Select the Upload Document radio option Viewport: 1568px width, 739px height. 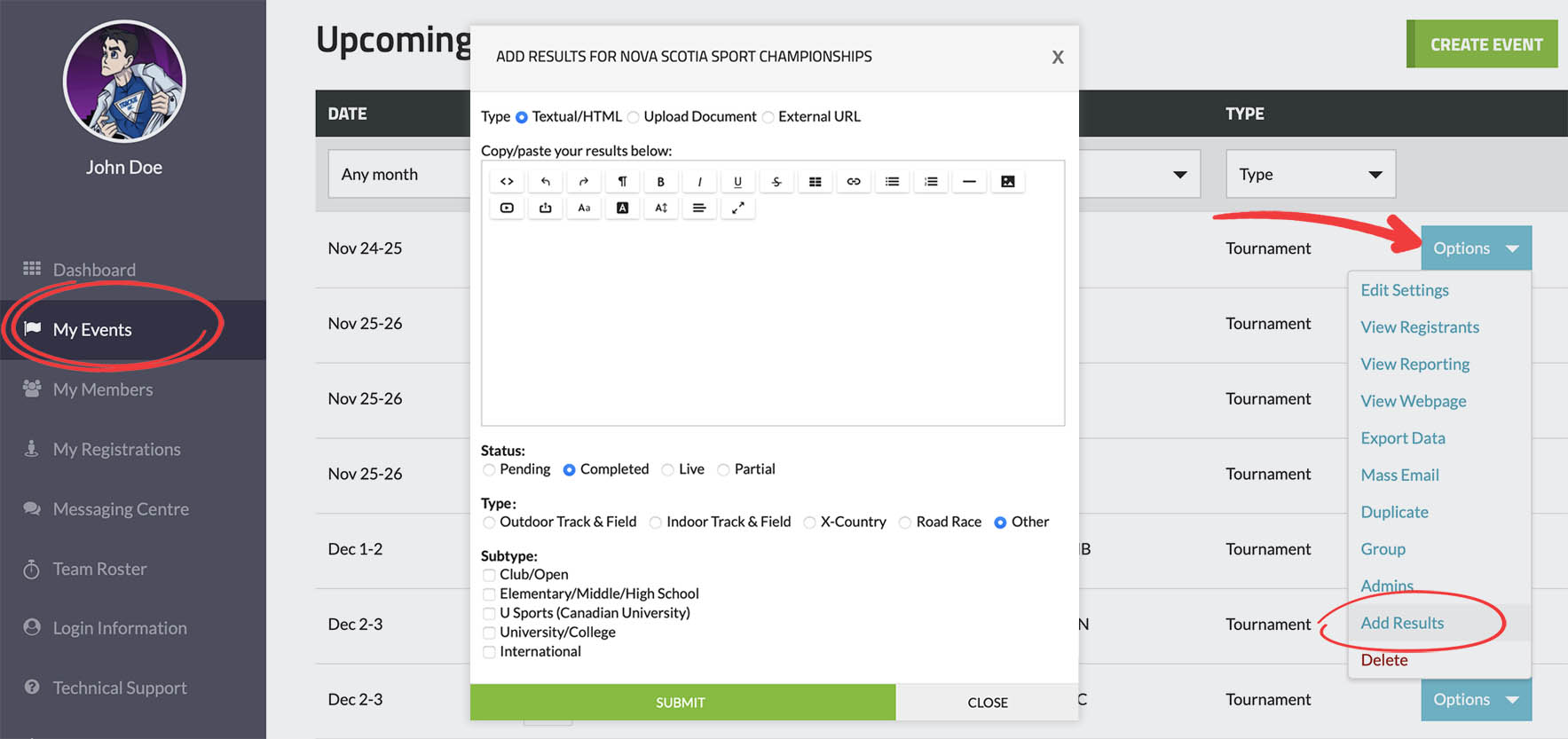(x=634, y=117)
